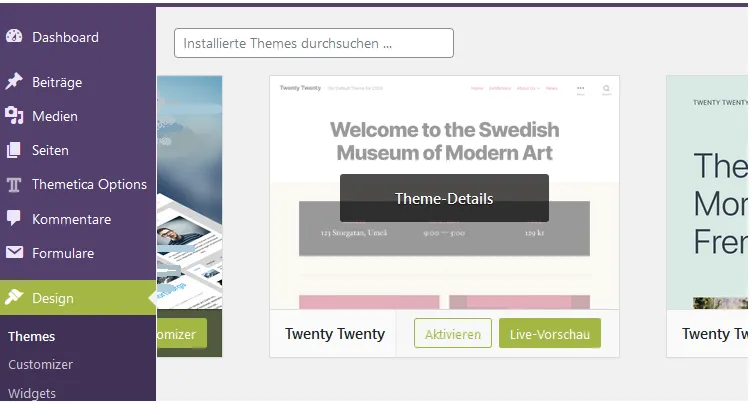Click the Dashboard gauge icon
The image size is (752, 403).
click(14, 36)
